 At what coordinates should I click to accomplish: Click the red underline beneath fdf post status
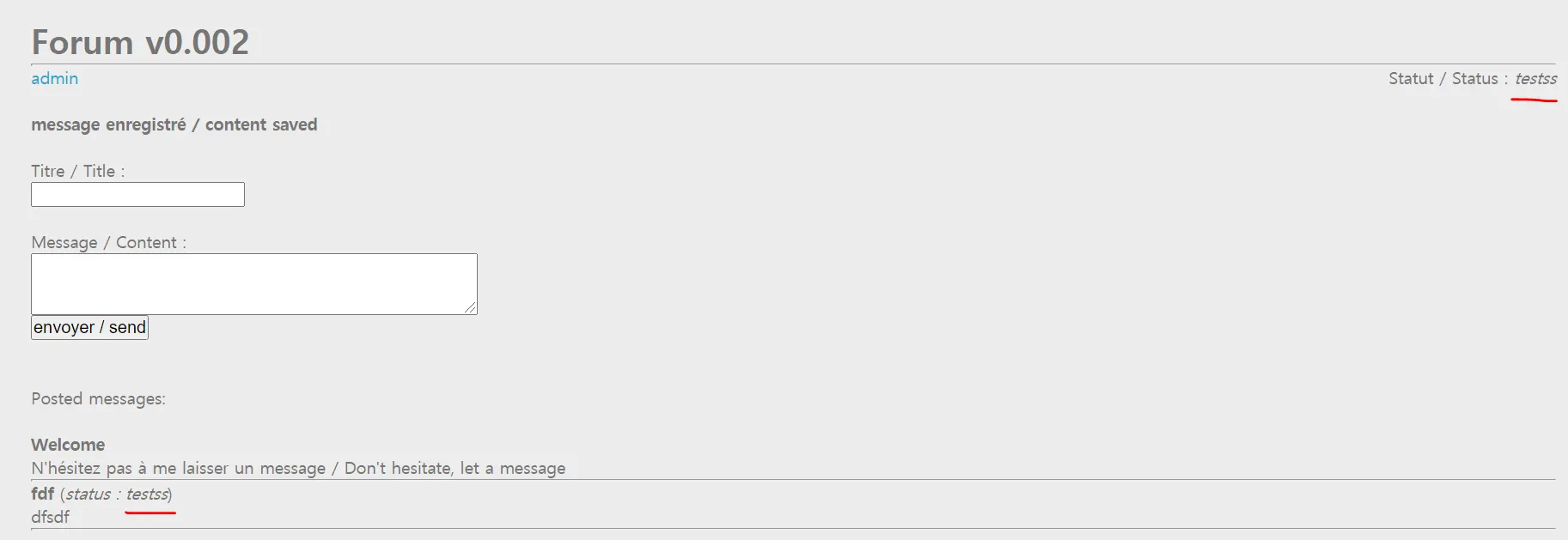(150, 513)
